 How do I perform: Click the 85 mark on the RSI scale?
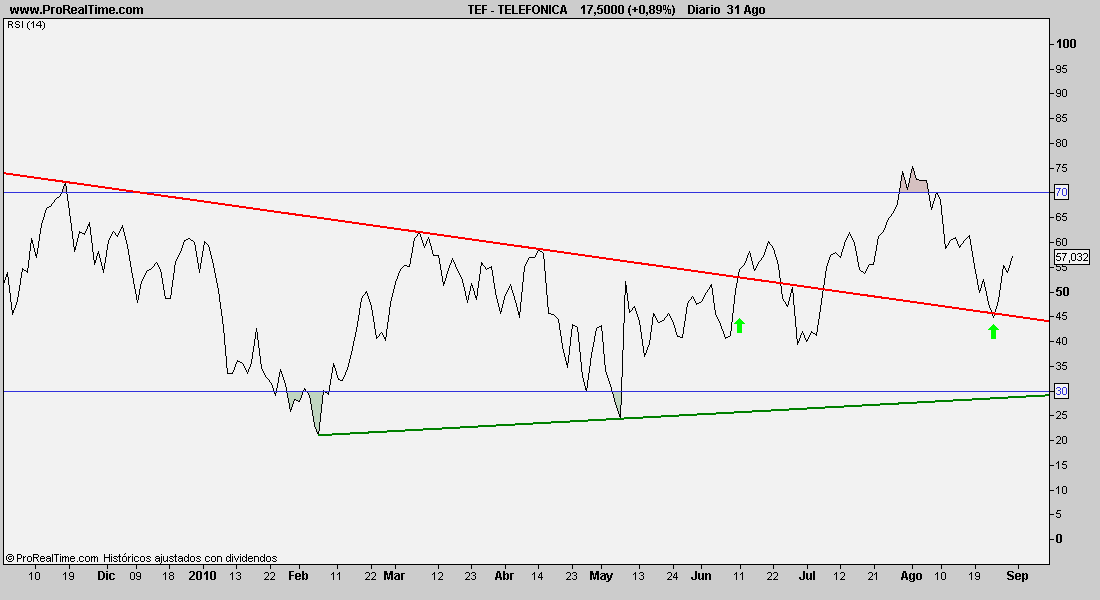[x=1061, y=118]
